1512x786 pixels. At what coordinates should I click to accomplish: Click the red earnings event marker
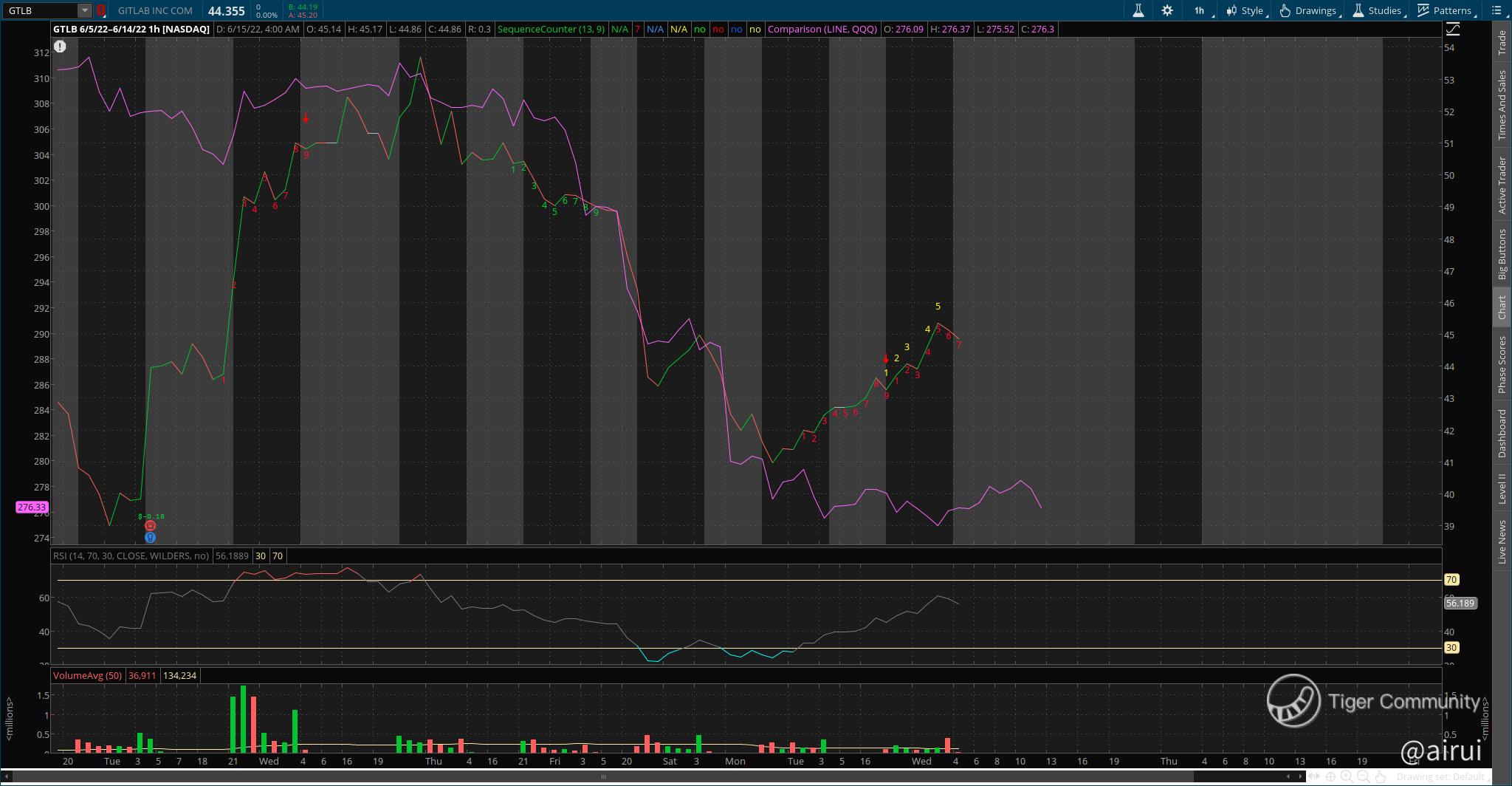[150, 525]
